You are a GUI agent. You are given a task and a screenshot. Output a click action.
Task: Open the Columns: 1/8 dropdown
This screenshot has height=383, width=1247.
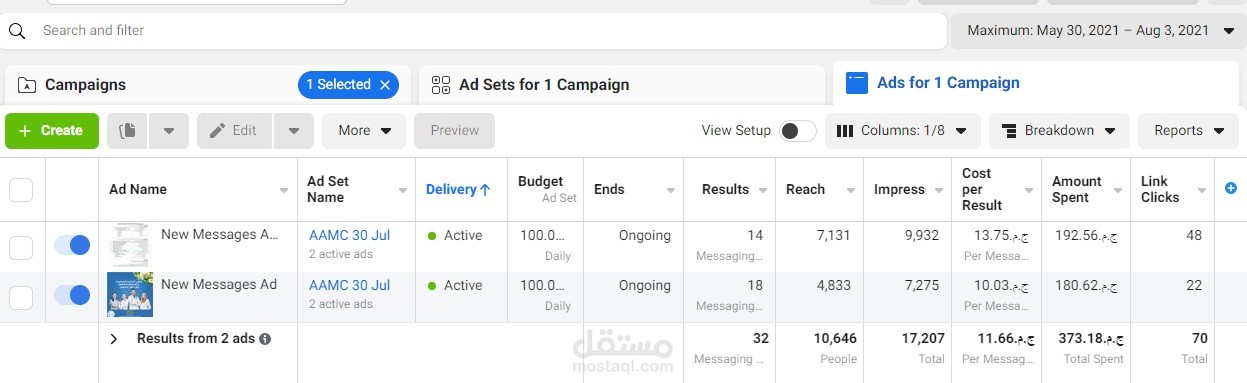[x=902, y=131]
